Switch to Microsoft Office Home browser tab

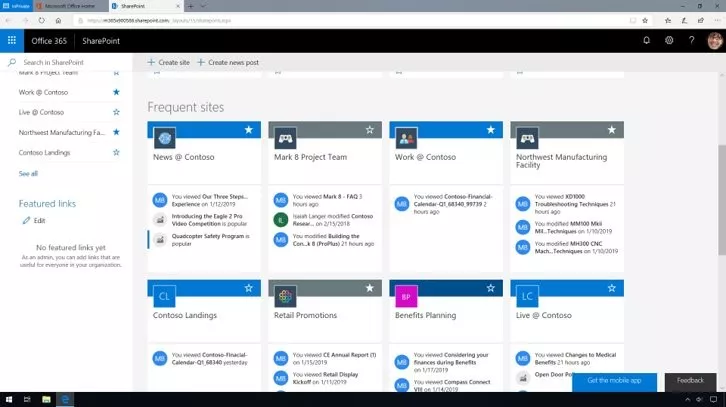pyautogui.click(x=70, y=6)
